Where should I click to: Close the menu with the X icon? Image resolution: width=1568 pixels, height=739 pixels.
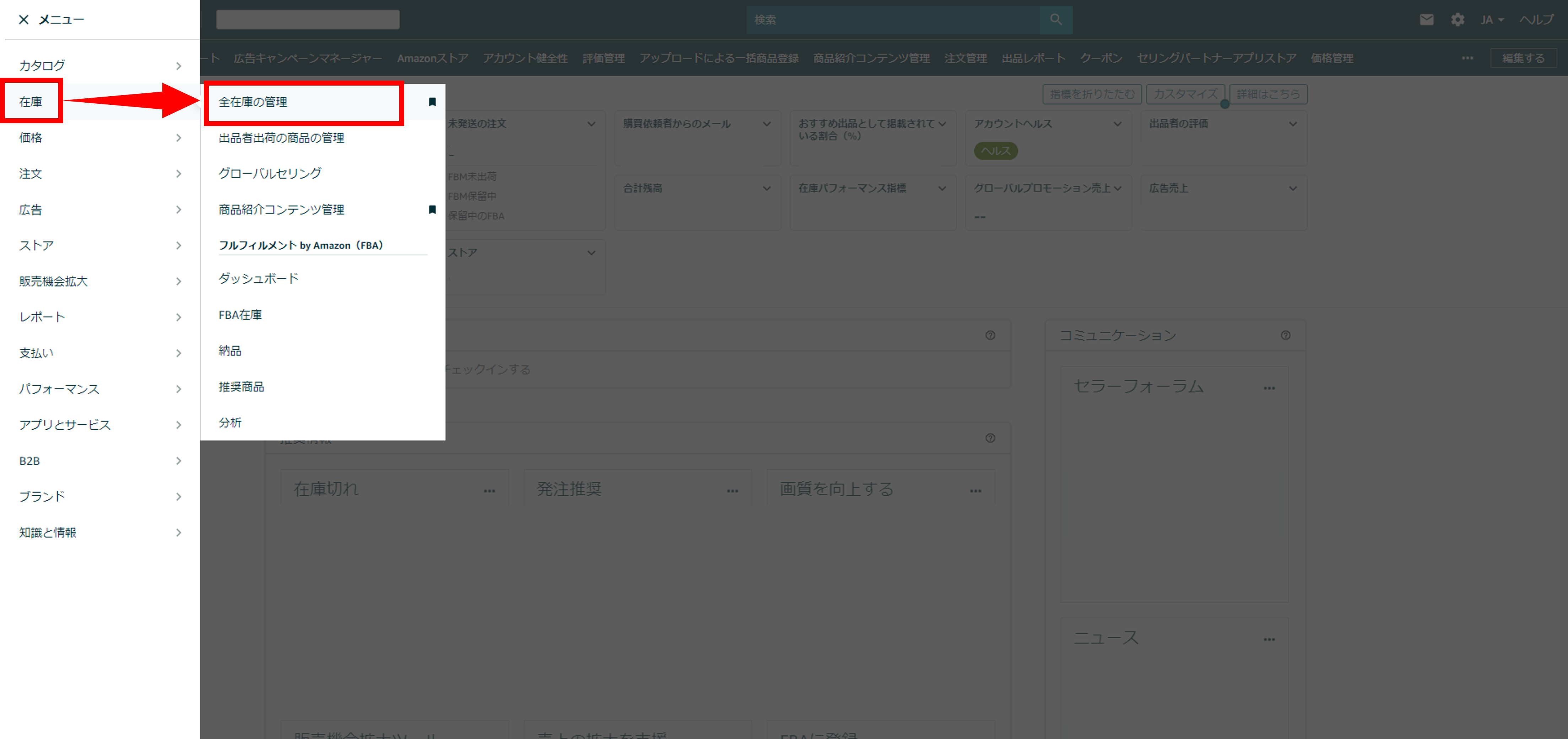[x=24, y=20]
